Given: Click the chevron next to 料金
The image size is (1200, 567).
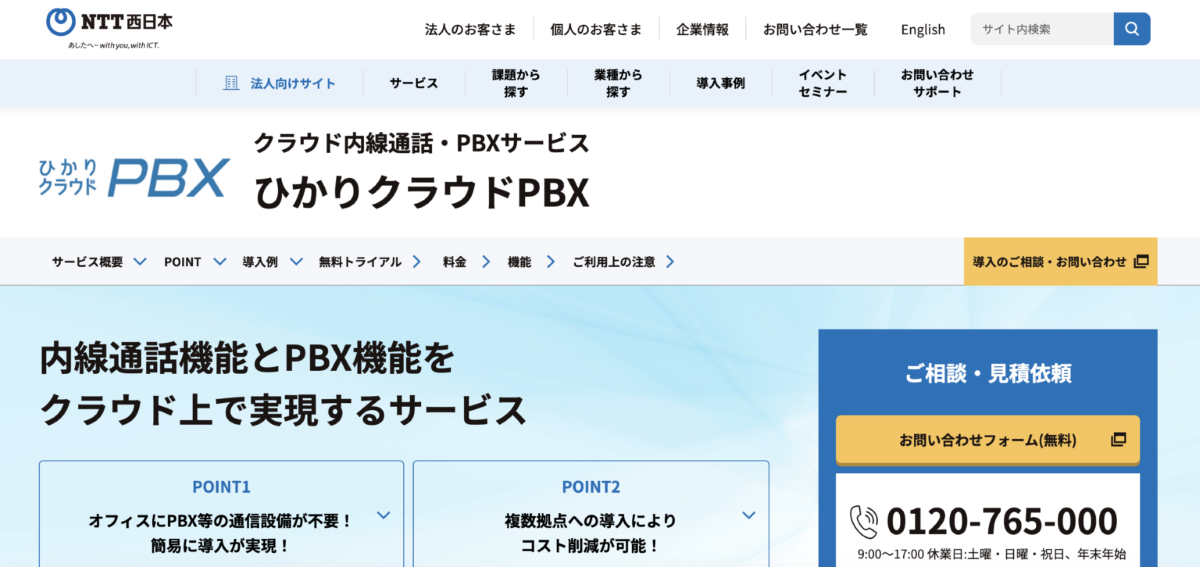Looking at the screenshot, I should coord(486,262).
